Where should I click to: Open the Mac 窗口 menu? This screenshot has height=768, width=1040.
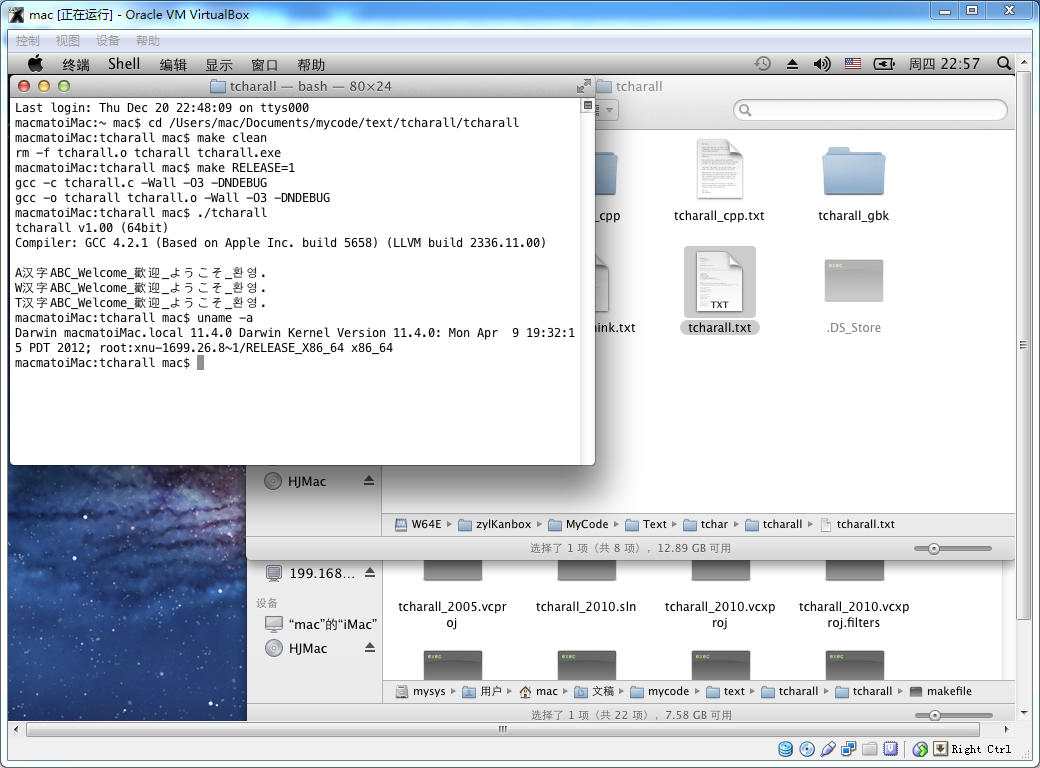pyautogui.click(x=265, y=64)
